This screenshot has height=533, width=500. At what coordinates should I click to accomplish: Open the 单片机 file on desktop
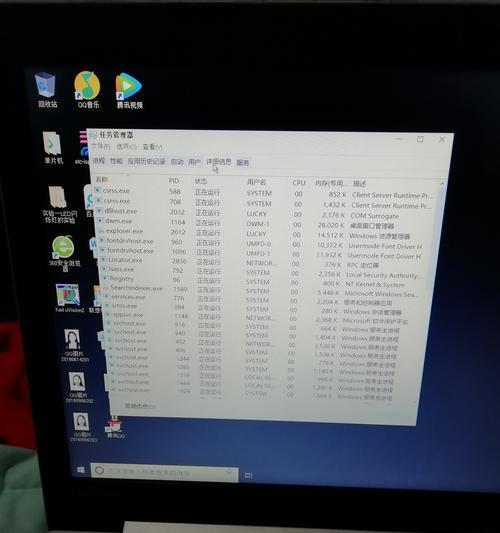(53, 148)
